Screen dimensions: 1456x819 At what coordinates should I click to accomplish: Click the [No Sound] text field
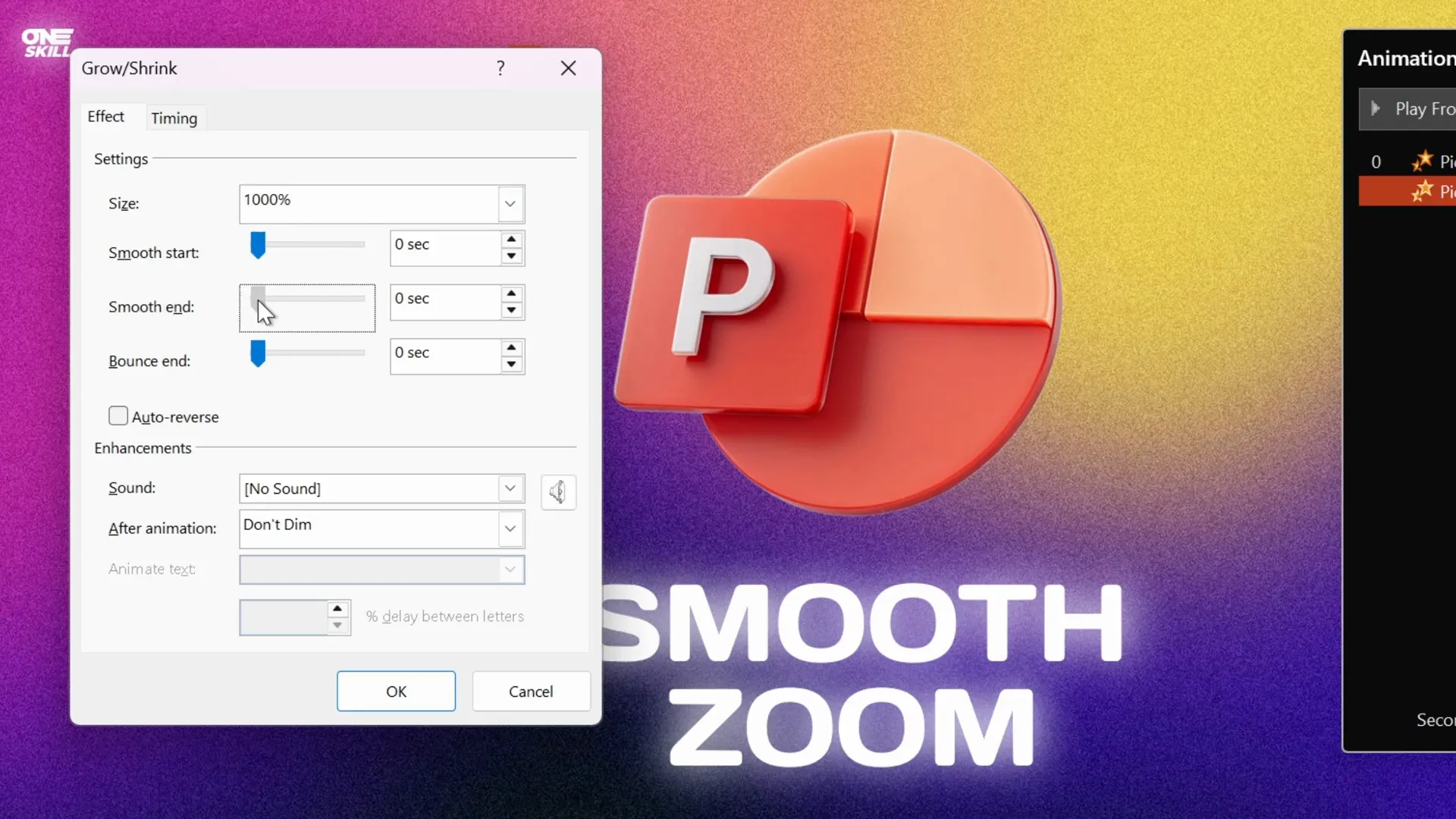tap(369, 488)
